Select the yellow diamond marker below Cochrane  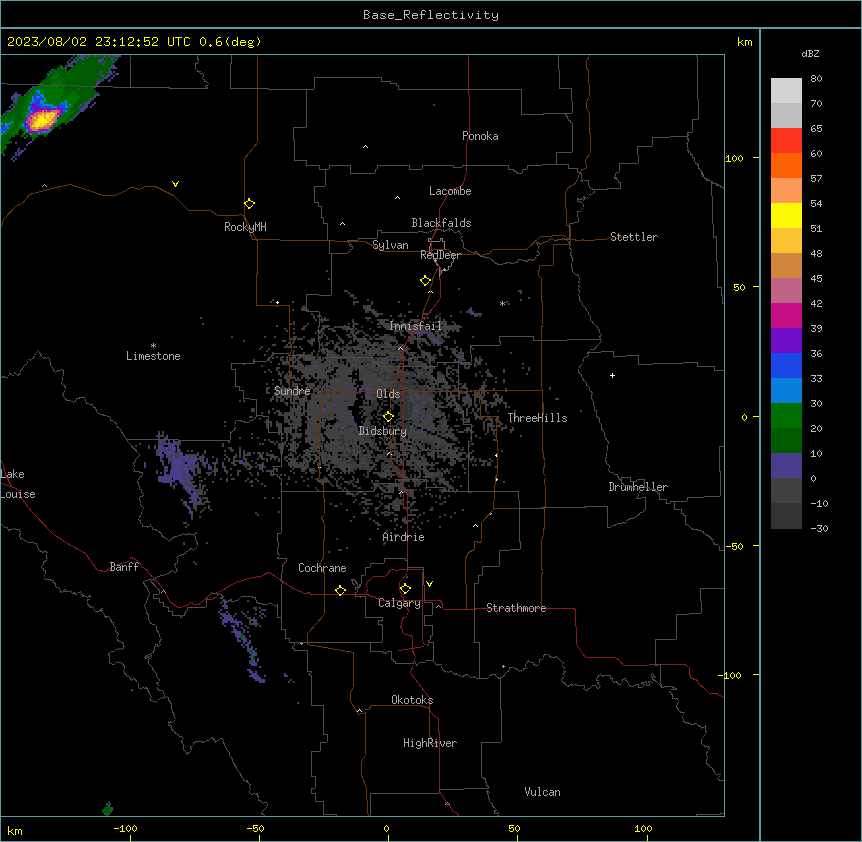pos(340,590)
